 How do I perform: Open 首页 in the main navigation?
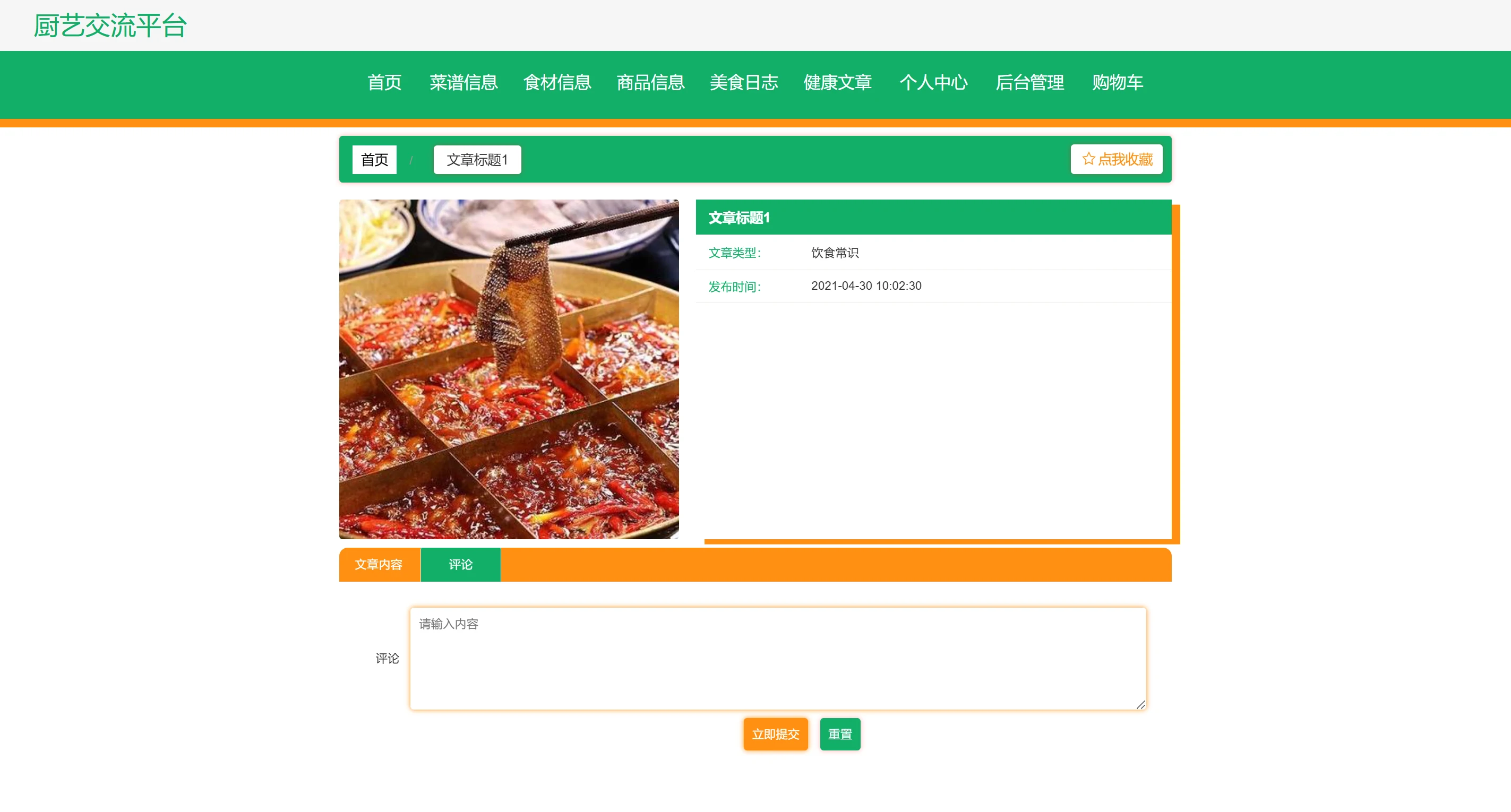tap(384, 83)
